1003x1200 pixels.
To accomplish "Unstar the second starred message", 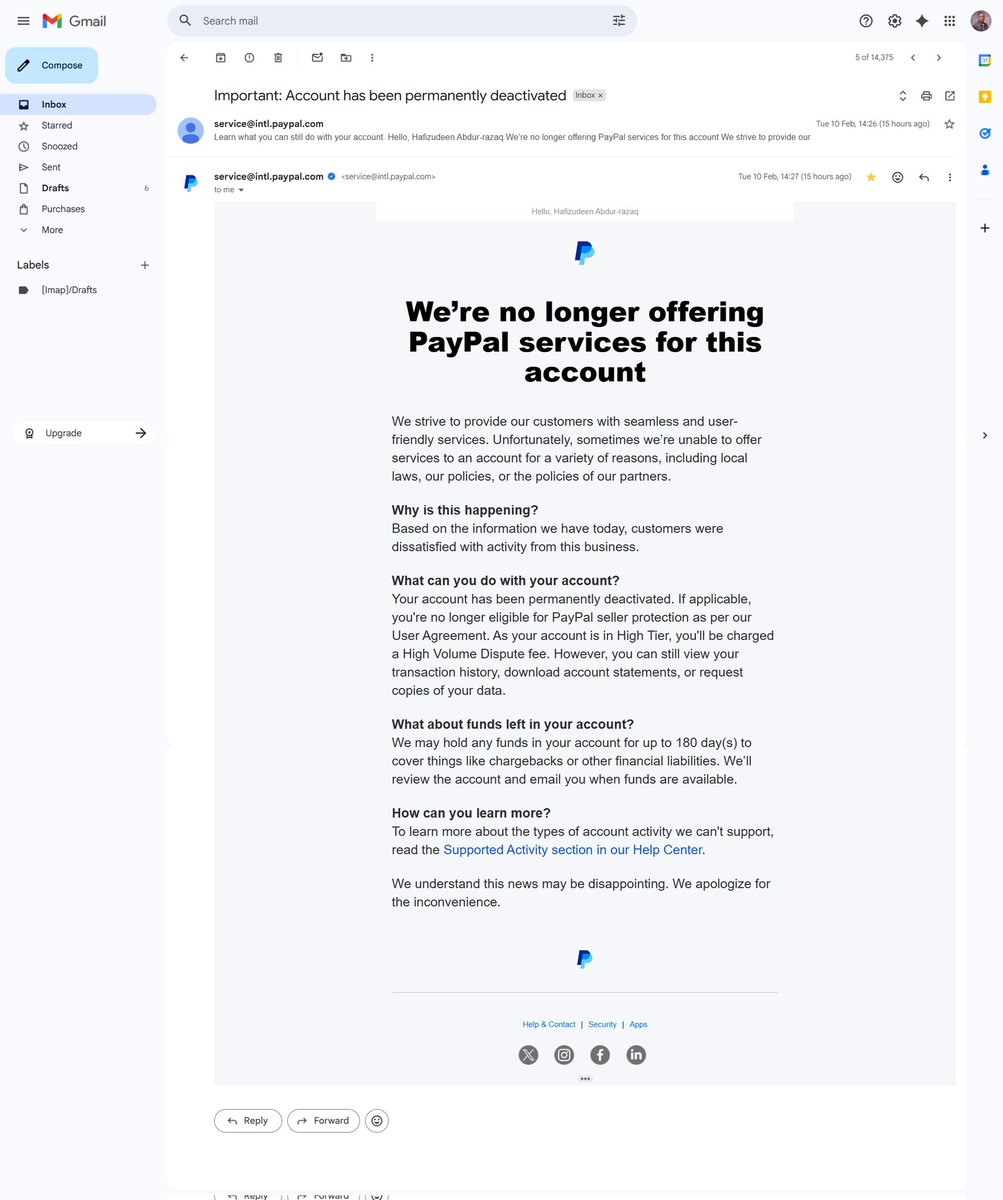I will pyautogui.click(x=871, y=177).
